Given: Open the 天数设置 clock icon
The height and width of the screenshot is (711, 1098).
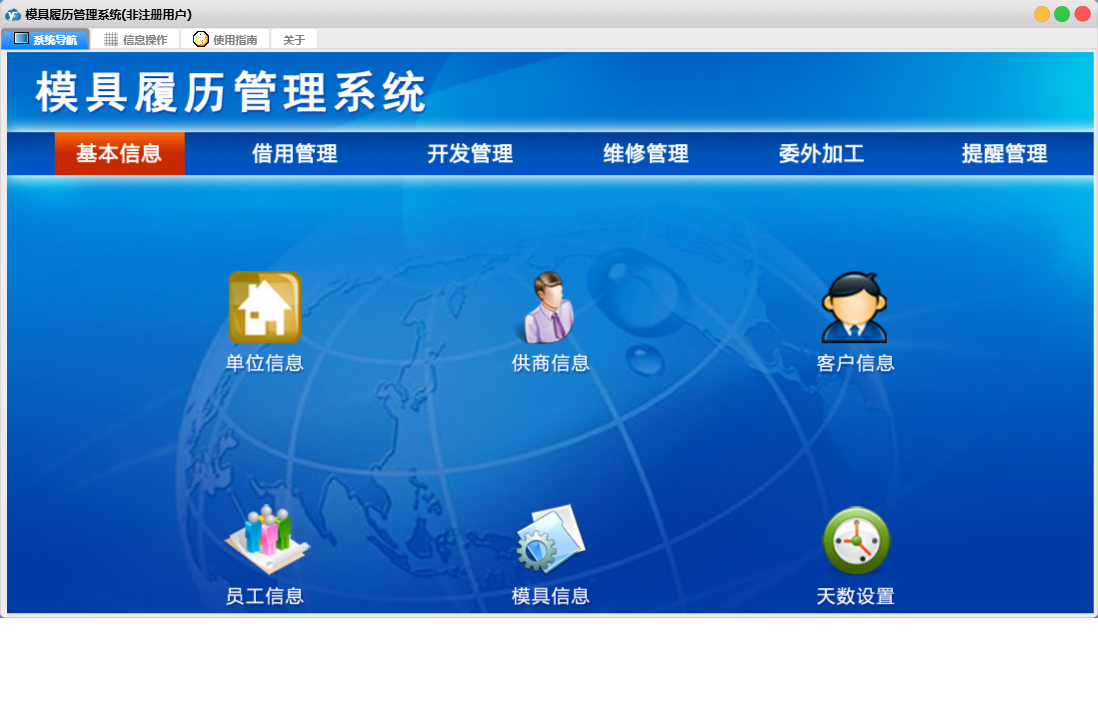Looking at the screenshot, I should click(856, 540).
